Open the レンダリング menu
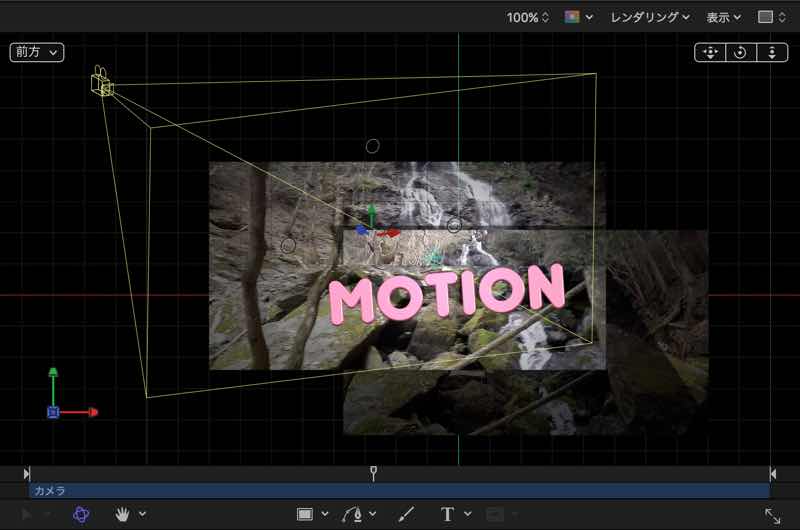This screenshot has height=530, width=800. [650, 17]
